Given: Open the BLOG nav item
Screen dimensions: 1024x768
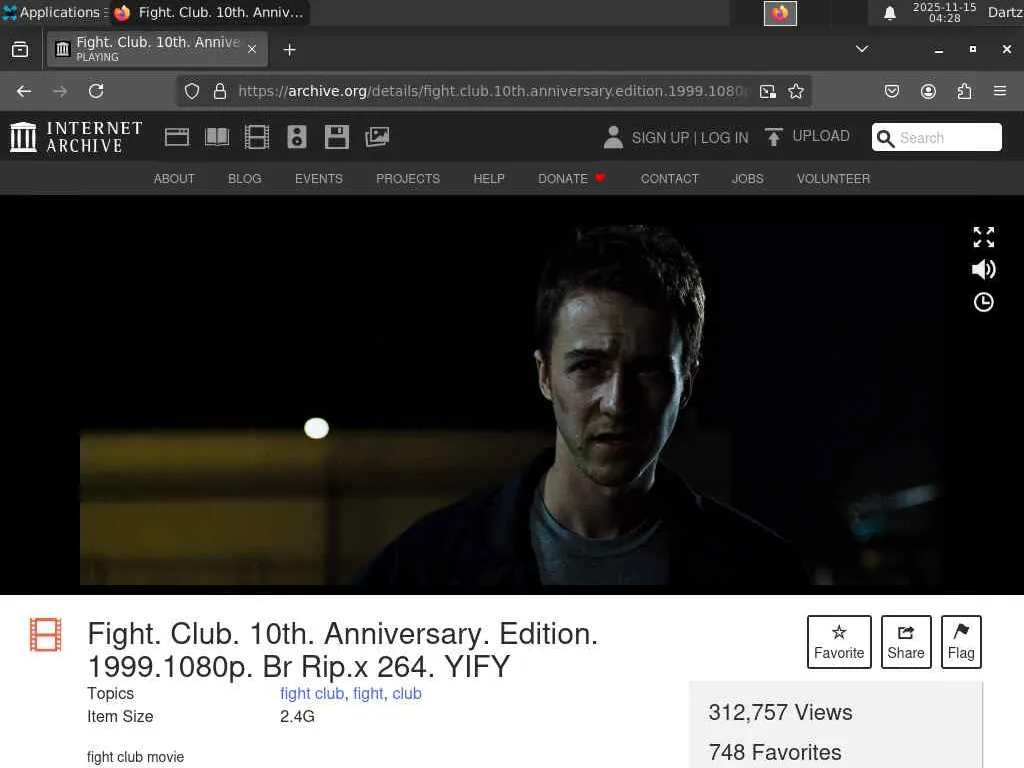Looking at the screenshot, I should [x=245, y=179].
